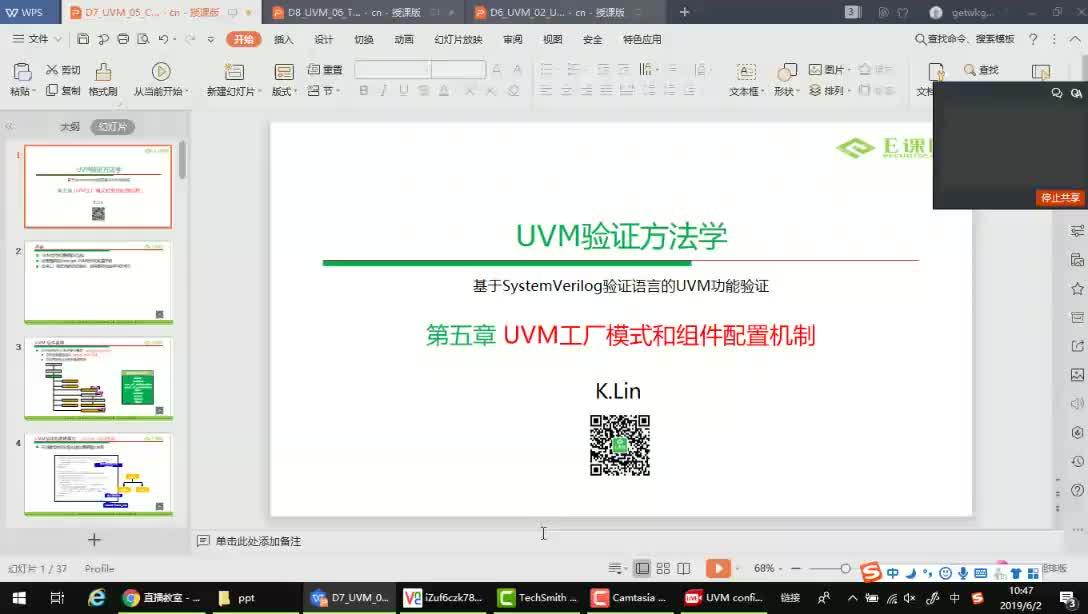Click the microphone icon on Sogou toolbar

coord(963,573)
